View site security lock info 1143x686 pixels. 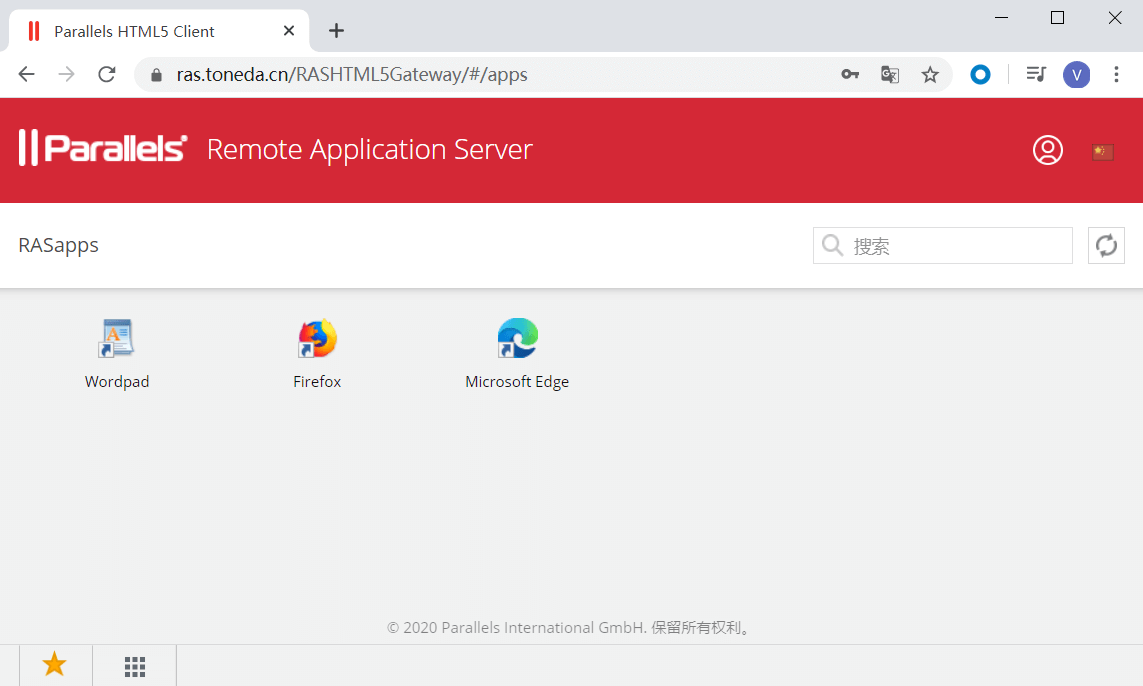click(x=156, y=74)
